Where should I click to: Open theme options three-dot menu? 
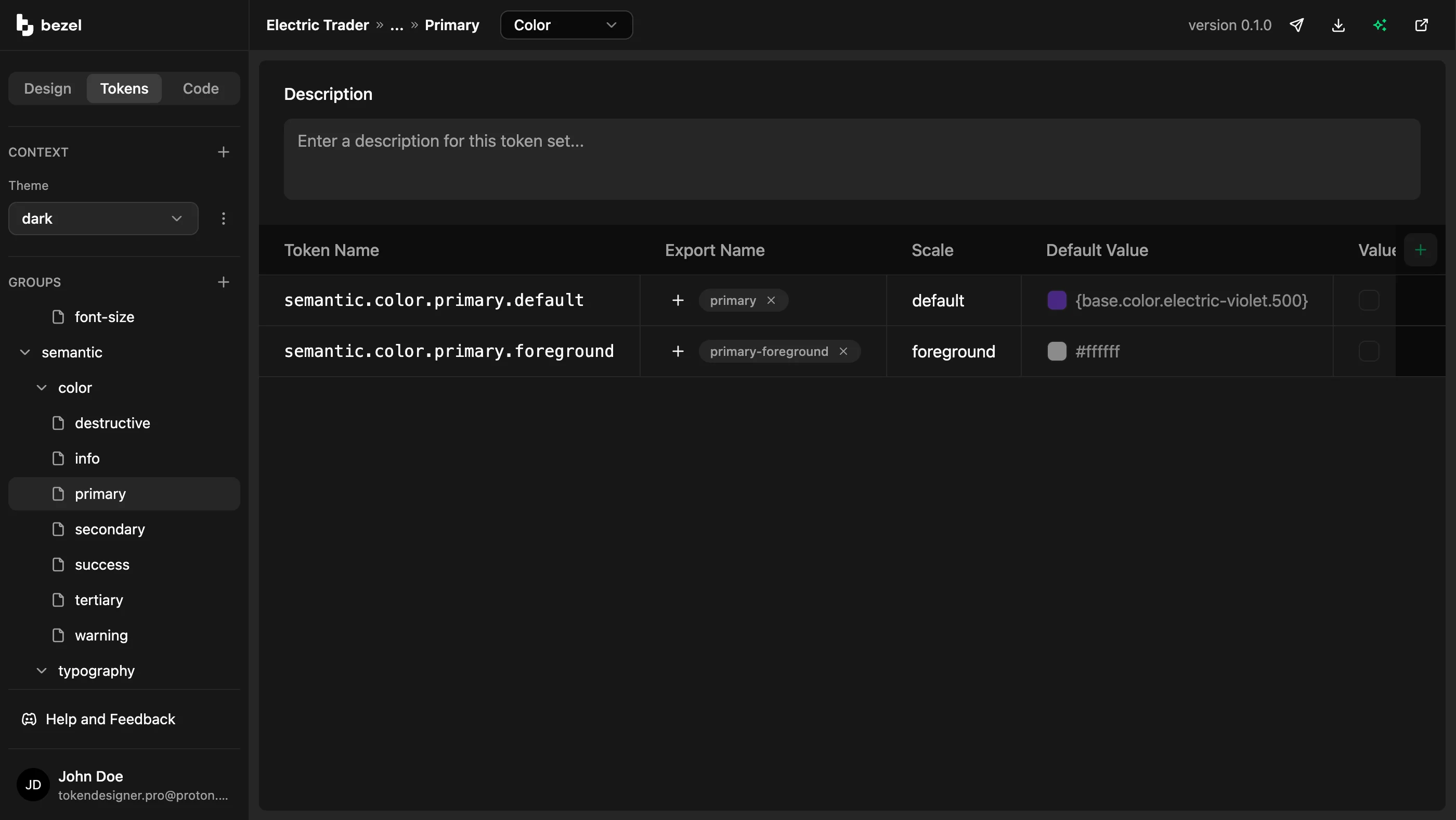(x=223, y=219)
